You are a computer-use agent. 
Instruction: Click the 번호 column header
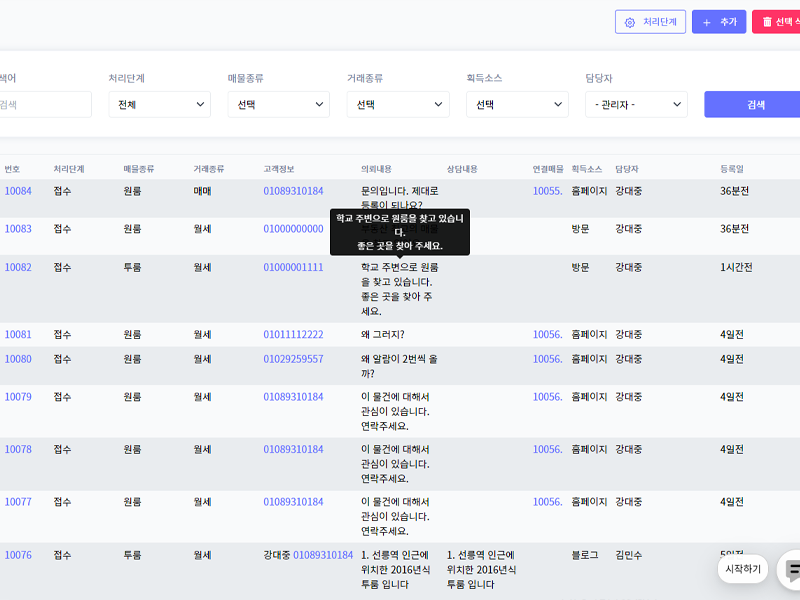tap(12, 169)
